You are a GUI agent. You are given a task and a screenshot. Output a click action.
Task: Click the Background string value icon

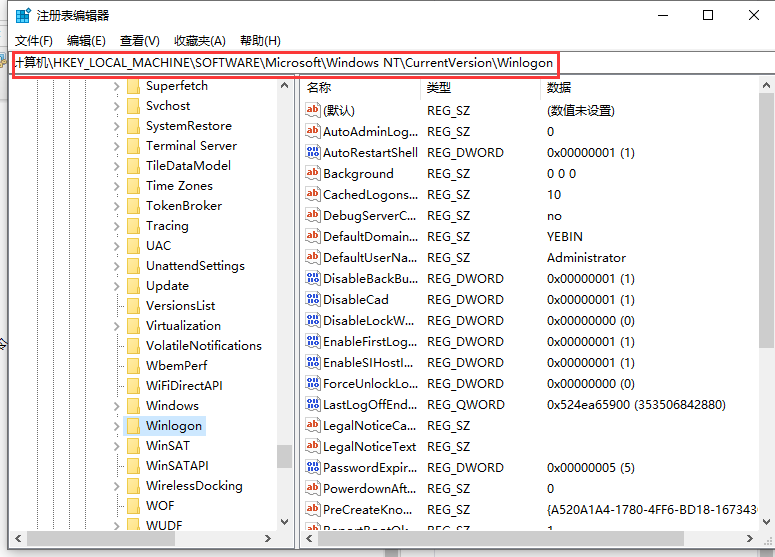(x=313, y=174)
